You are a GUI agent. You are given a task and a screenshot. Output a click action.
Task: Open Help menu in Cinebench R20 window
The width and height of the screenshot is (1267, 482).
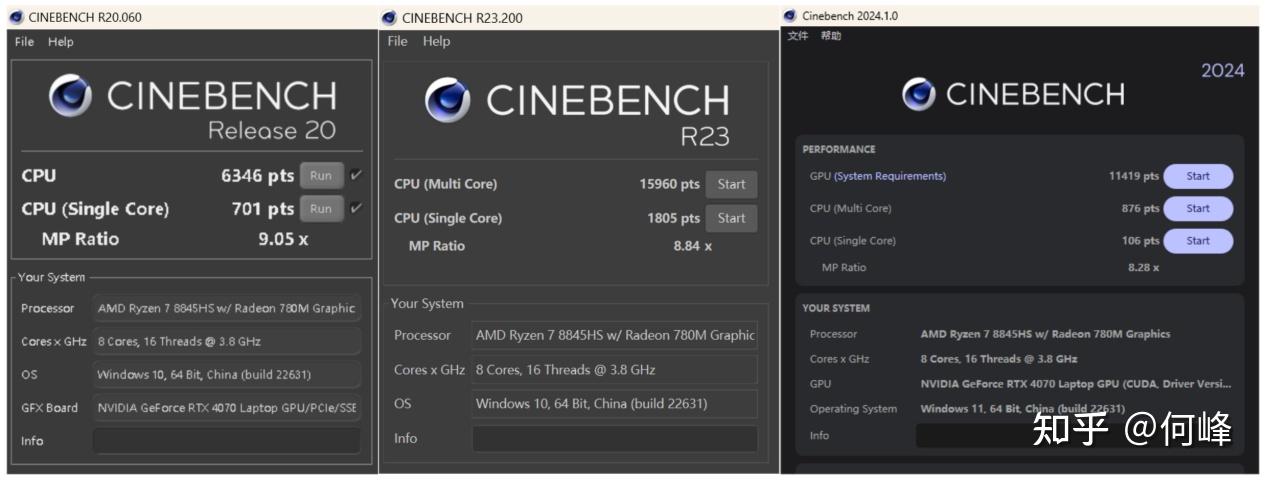click(x=61, y=42)
